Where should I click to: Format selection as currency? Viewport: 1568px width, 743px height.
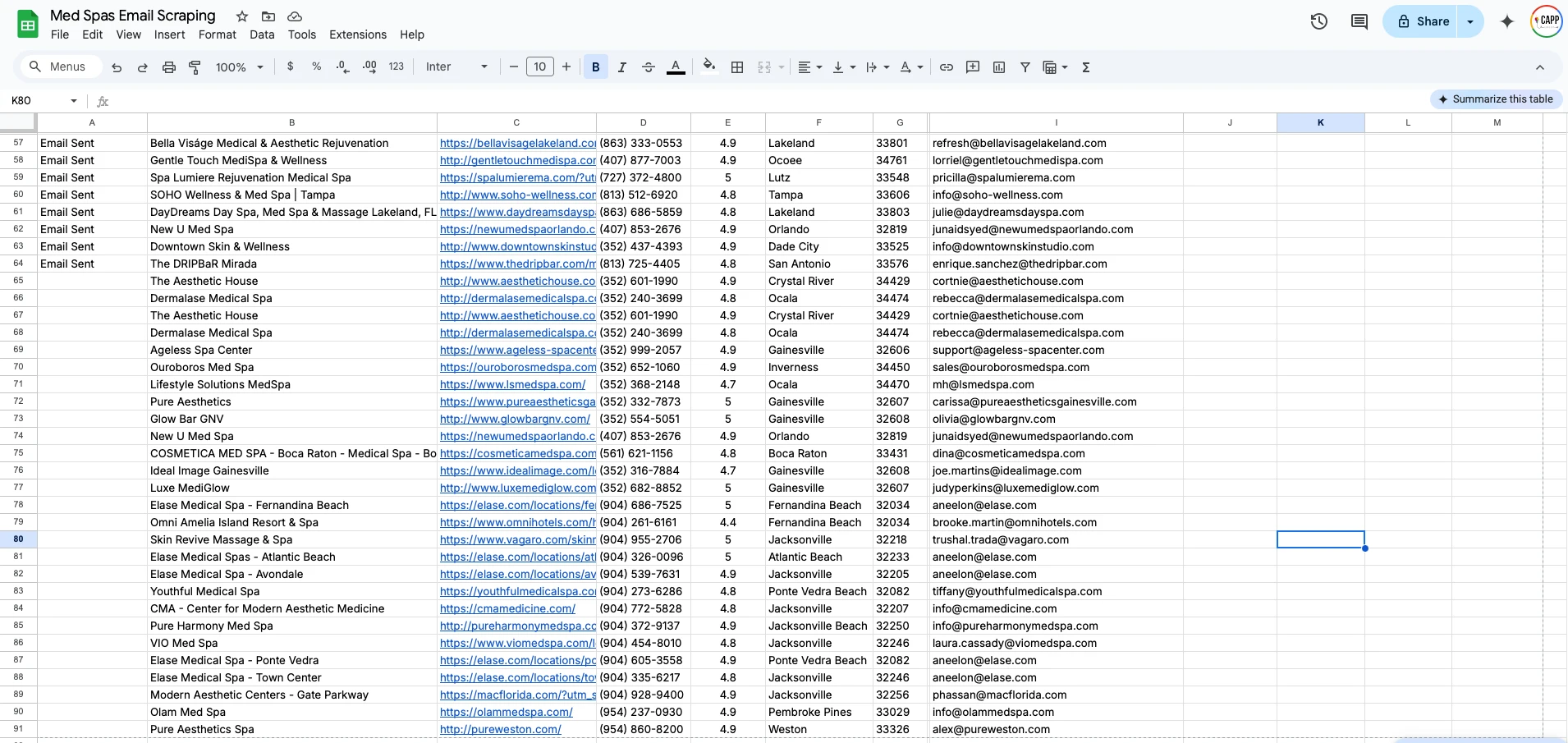pos(291,67)
